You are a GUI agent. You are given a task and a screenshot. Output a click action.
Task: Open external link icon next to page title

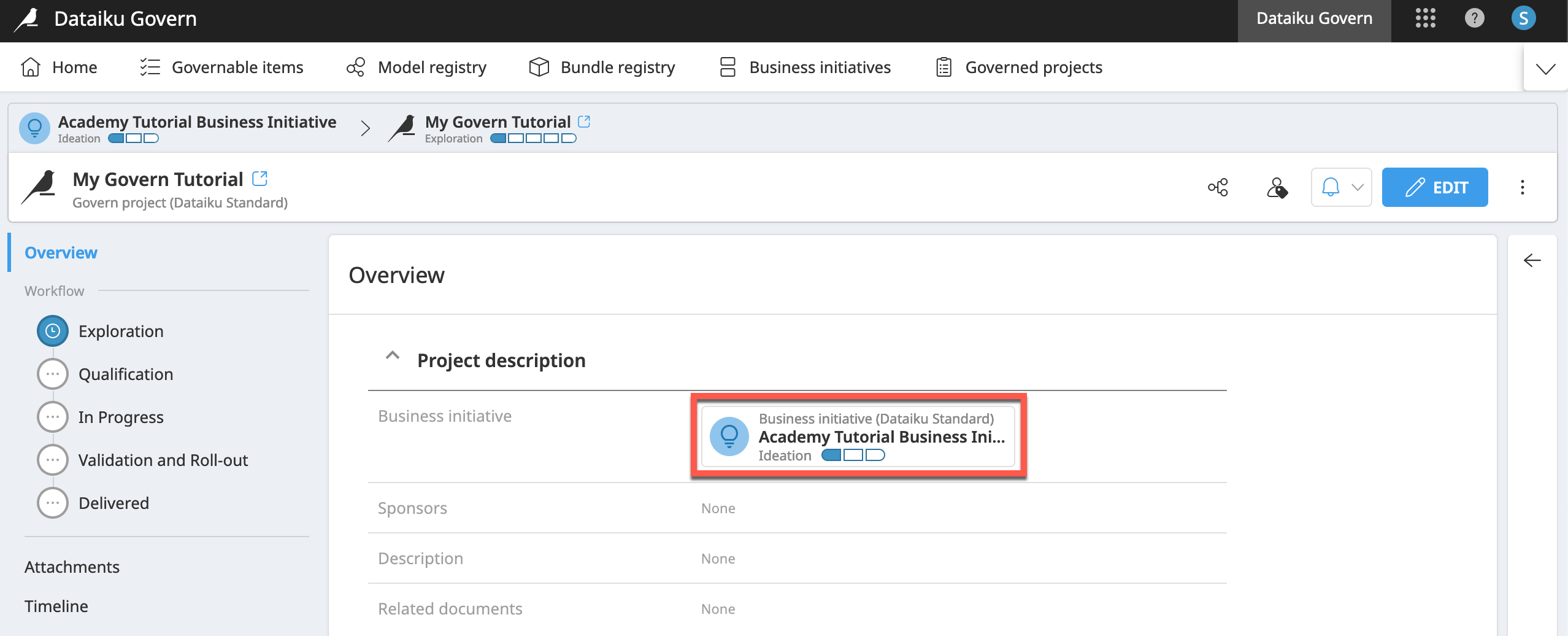coord(259,179)
